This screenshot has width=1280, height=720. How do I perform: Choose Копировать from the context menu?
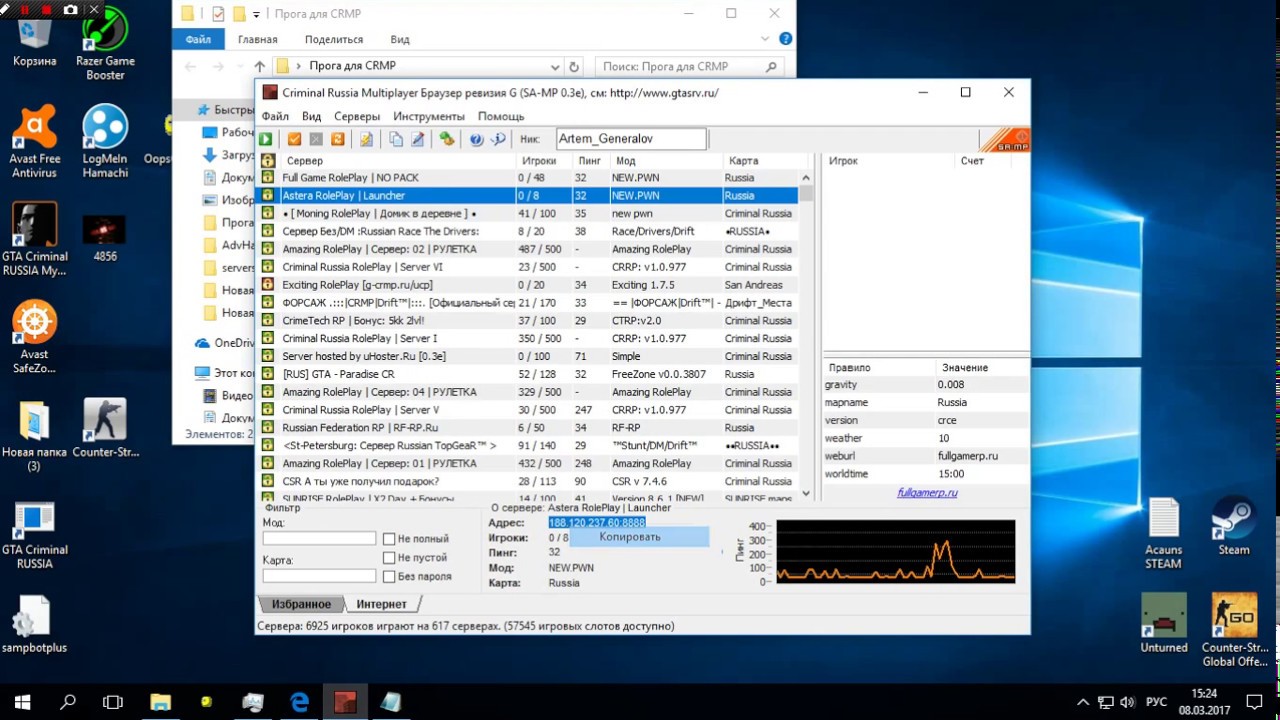tap(639, 537)
